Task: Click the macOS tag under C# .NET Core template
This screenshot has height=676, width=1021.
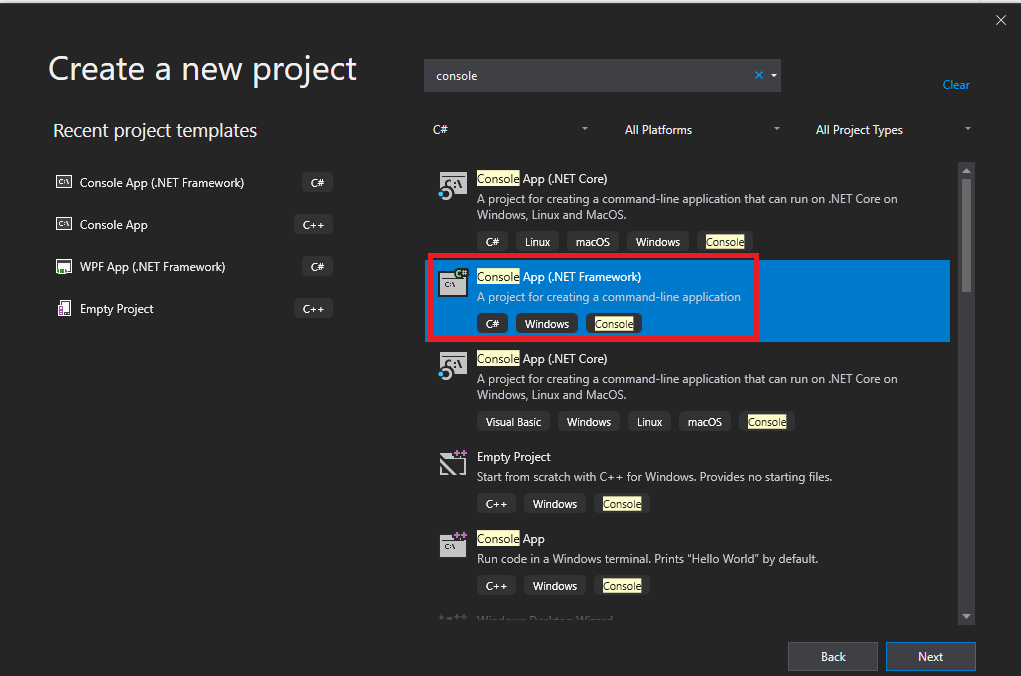Action: click(593, 242)
